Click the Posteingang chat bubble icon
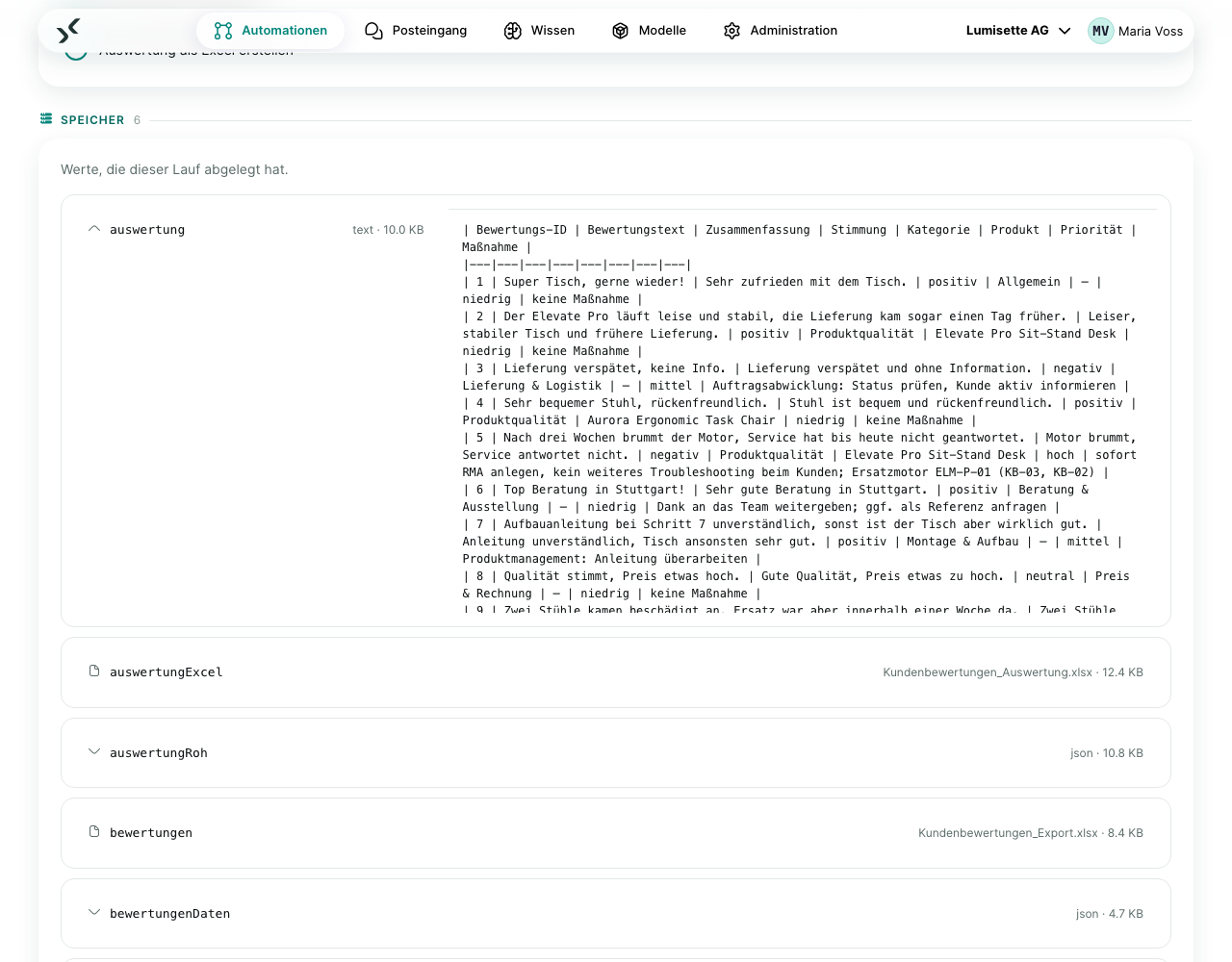This screenshot has width=1232, height=962. click(373, 31)
